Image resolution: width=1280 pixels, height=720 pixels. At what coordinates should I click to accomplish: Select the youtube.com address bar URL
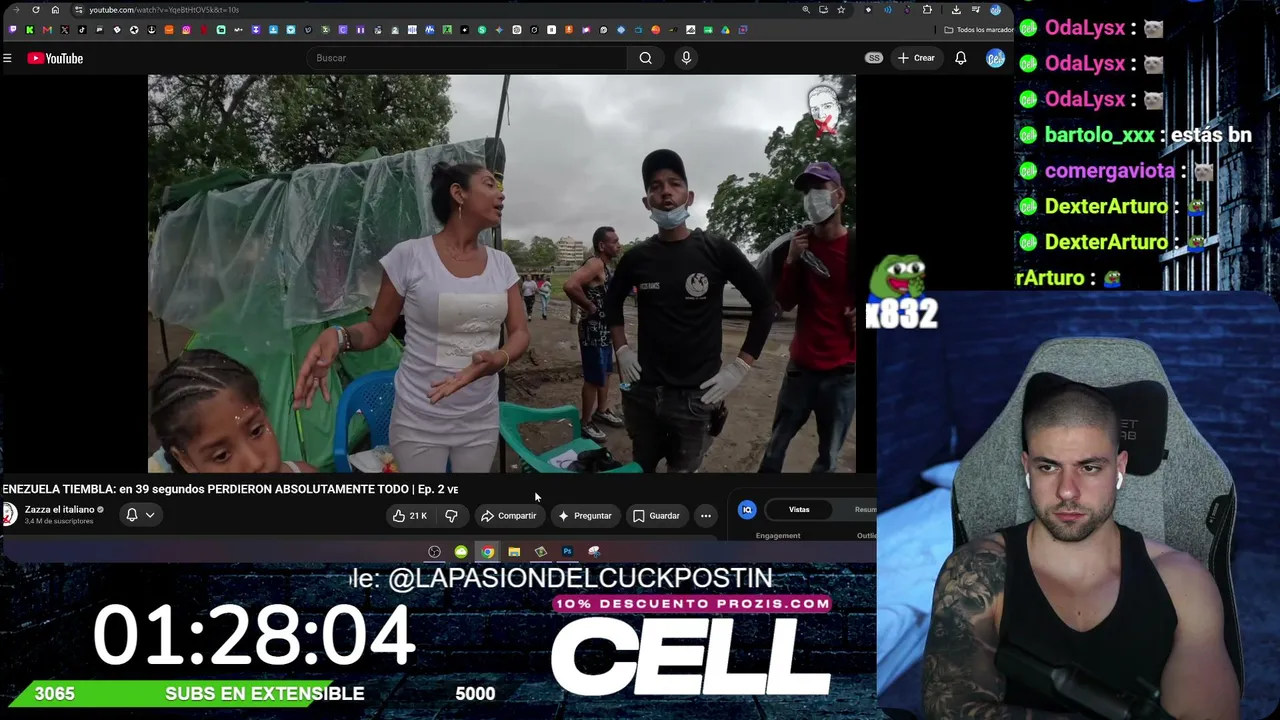[x=164, y=10]
